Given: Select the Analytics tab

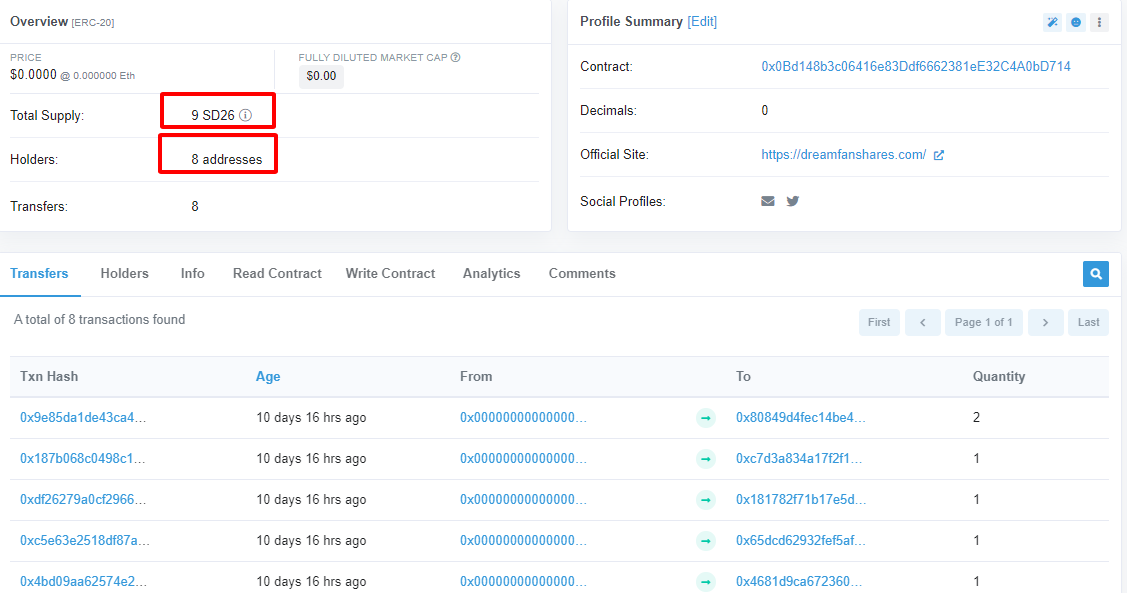Looking at the screenshot, I should (x=491, y=273).
